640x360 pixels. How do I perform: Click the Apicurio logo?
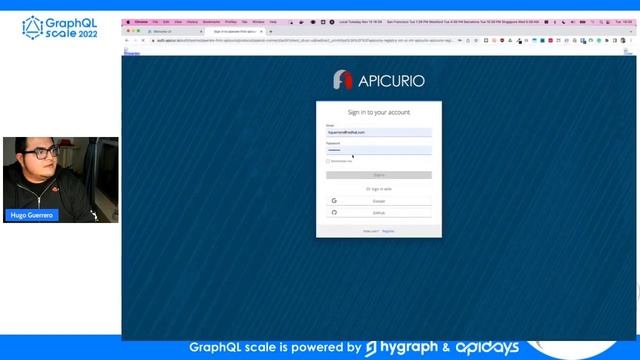coord(379,80)
